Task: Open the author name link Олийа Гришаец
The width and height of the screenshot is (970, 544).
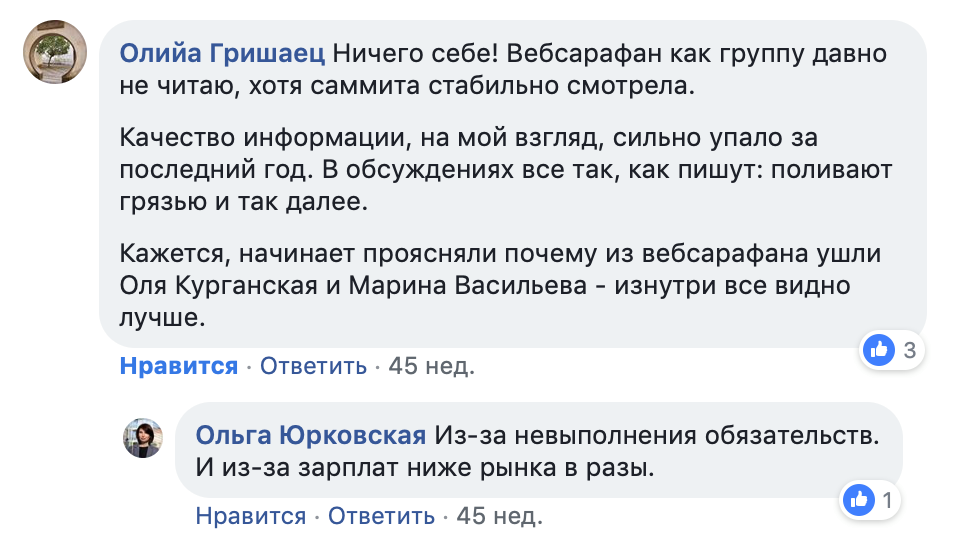Action: [221, 51]
